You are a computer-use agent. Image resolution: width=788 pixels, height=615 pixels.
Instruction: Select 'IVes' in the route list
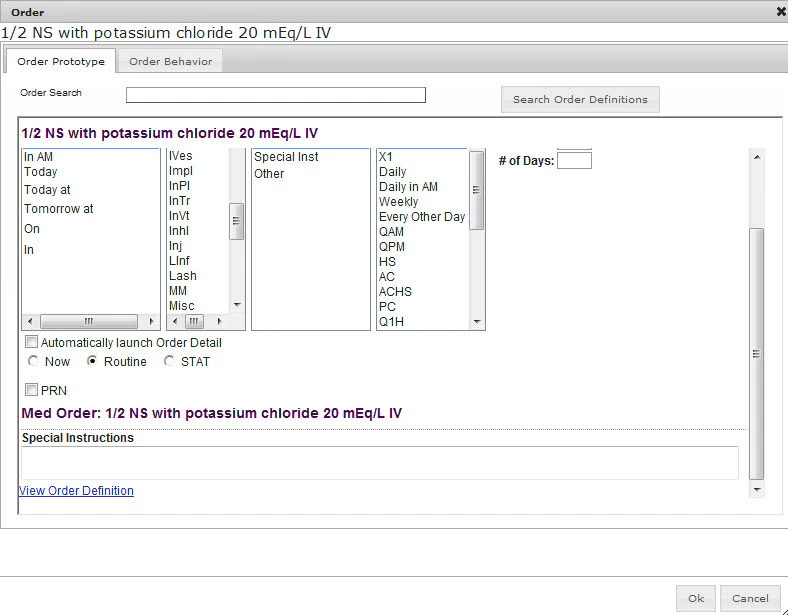[x=180, y=156]
